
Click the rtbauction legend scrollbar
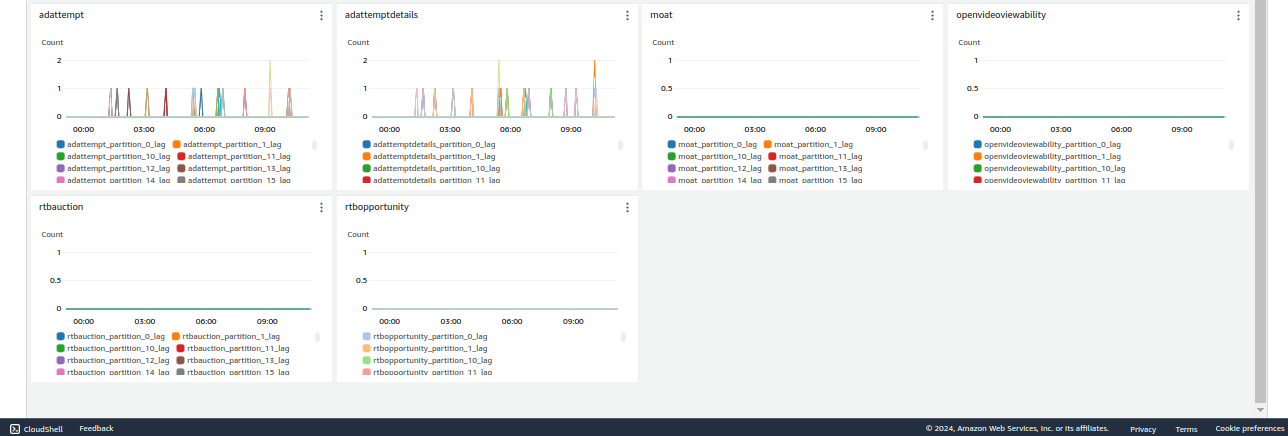(x=315, y=337)
